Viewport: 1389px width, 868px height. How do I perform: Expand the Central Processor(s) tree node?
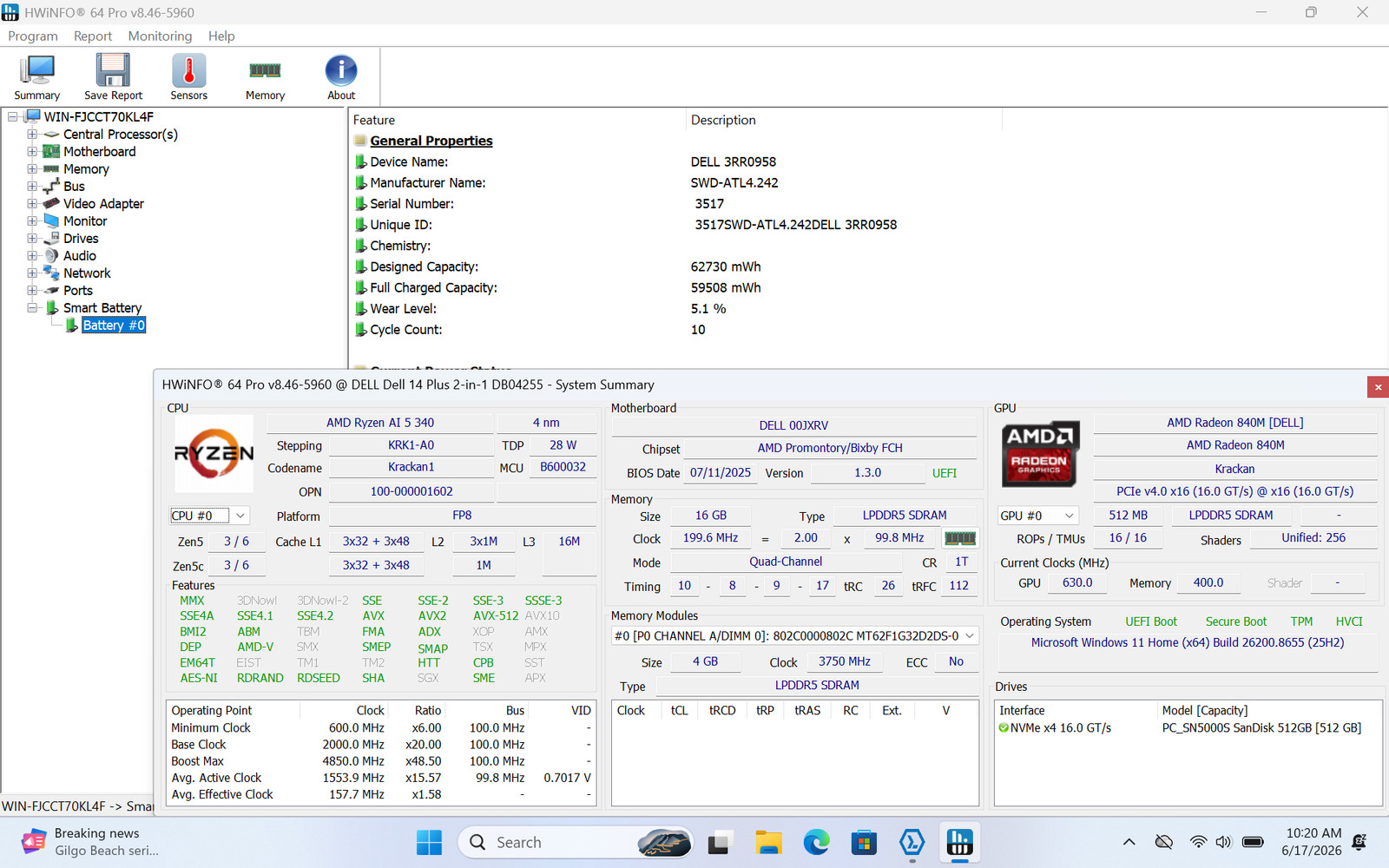(32, 135)
